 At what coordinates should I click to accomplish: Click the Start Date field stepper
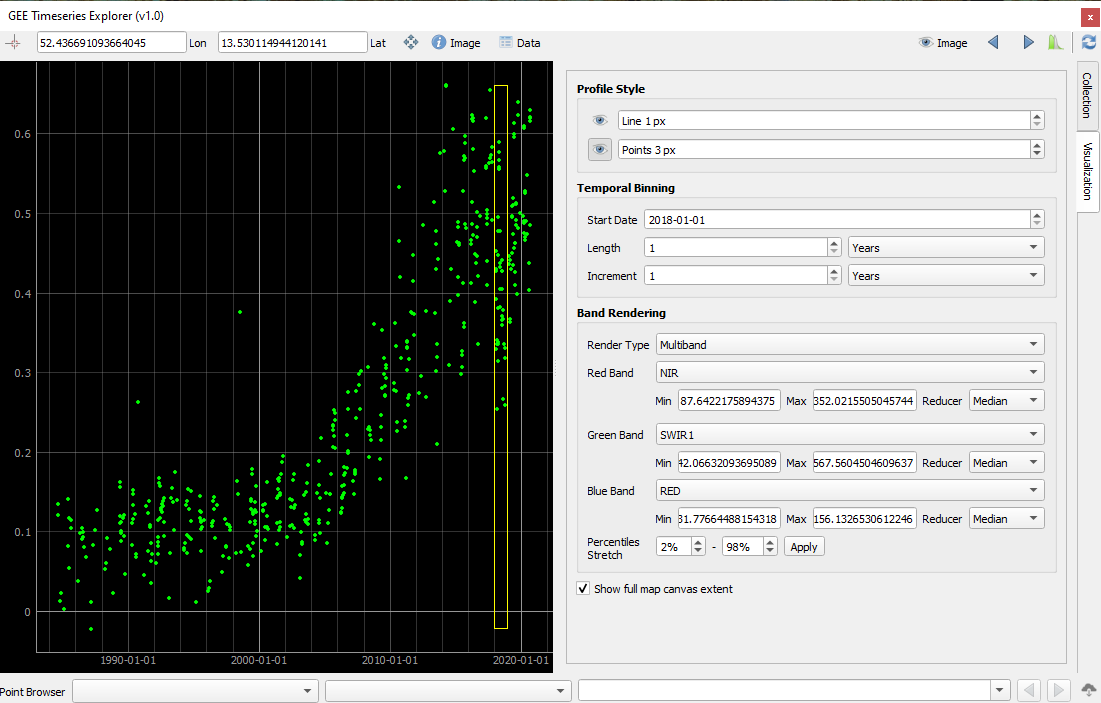[x=1037, y=220]
